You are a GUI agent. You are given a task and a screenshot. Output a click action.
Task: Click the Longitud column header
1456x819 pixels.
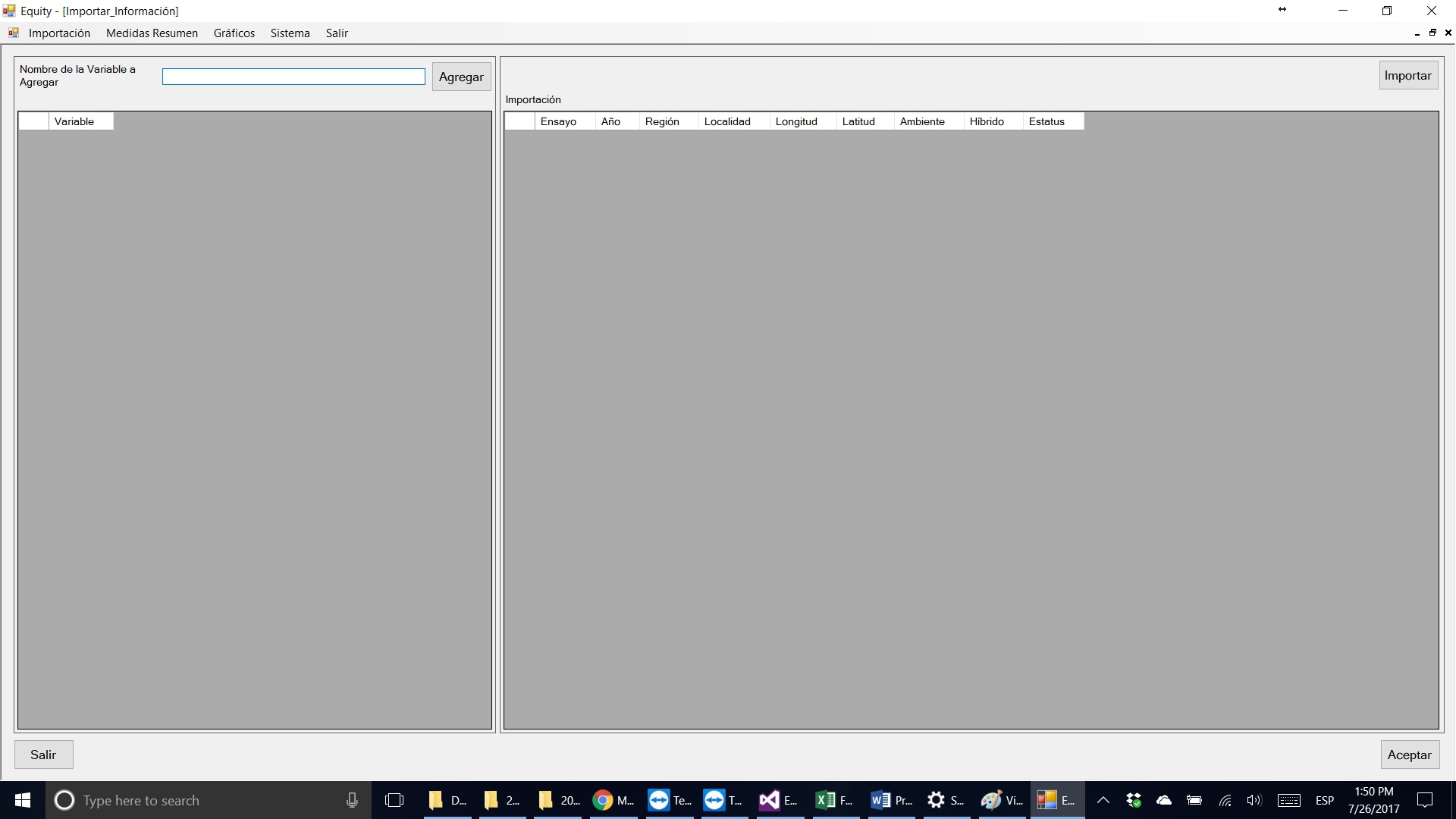[x=803, y=121]
